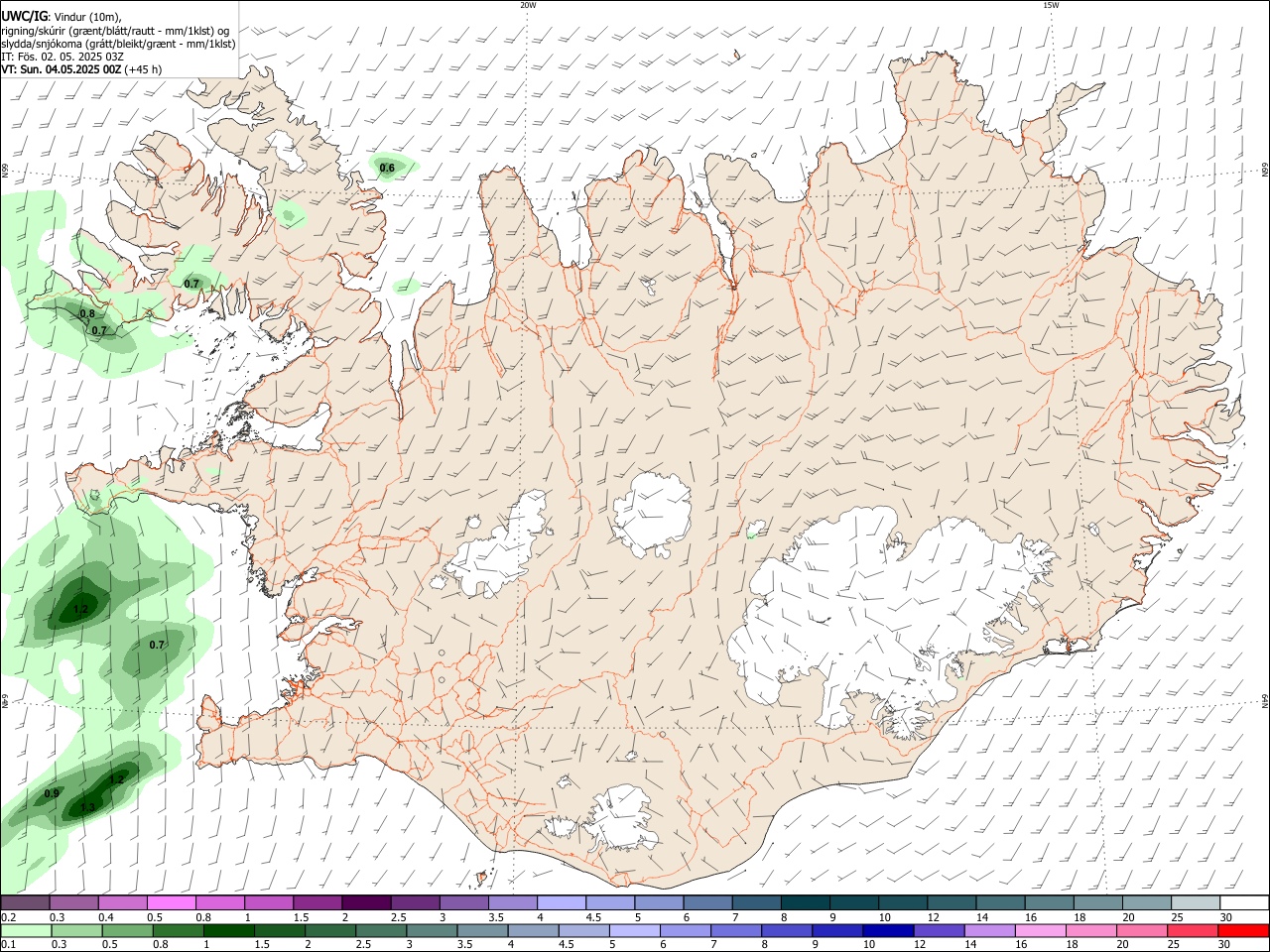Click the small green patch labeled 0.6
Image resolution: width=1270 pixels, height=952 pixels.
tap(393, 166)
